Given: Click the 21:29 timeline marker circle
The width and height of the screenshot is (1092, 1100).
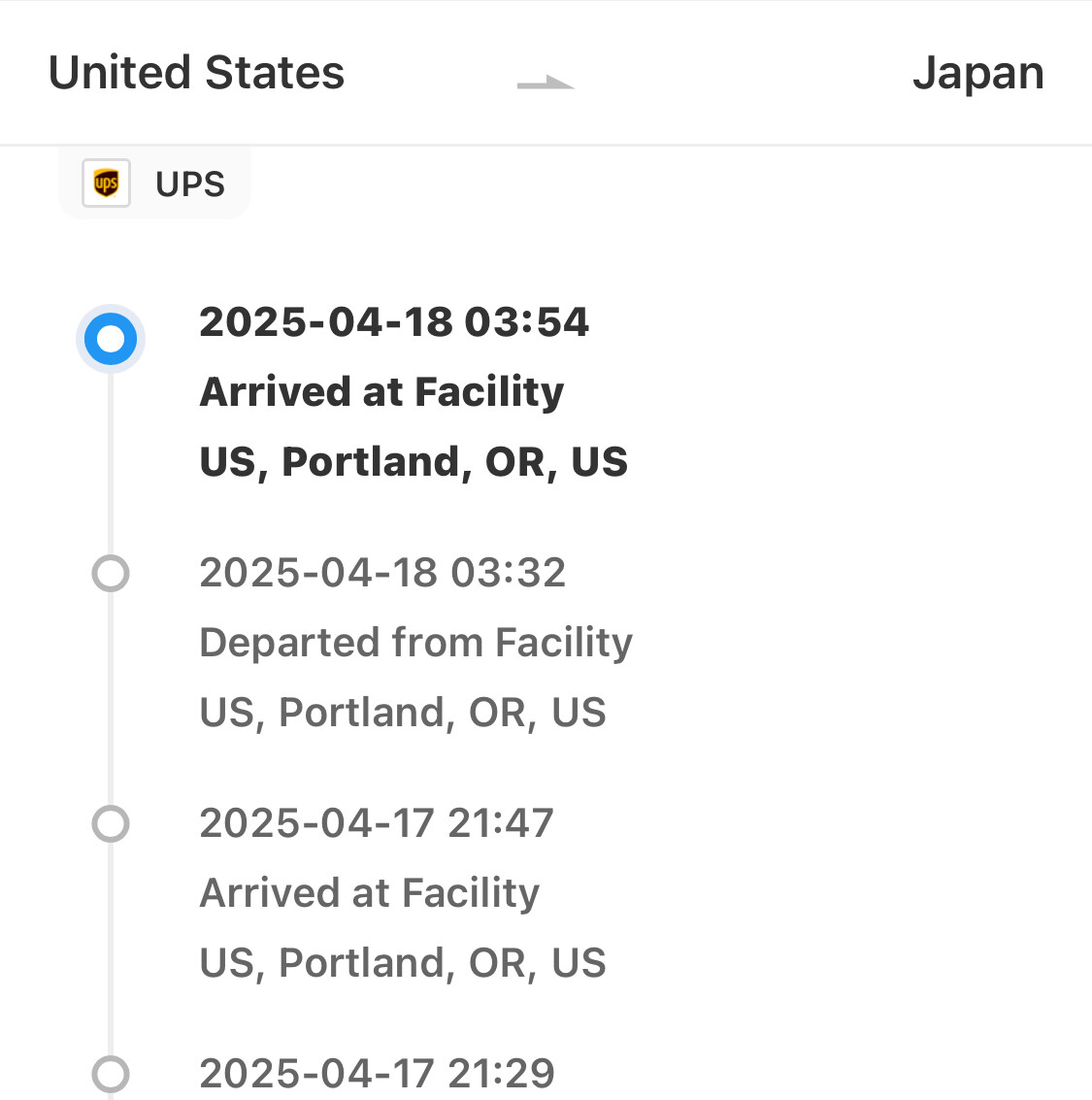Looking at the screenshot, I should pos(111,1074).
